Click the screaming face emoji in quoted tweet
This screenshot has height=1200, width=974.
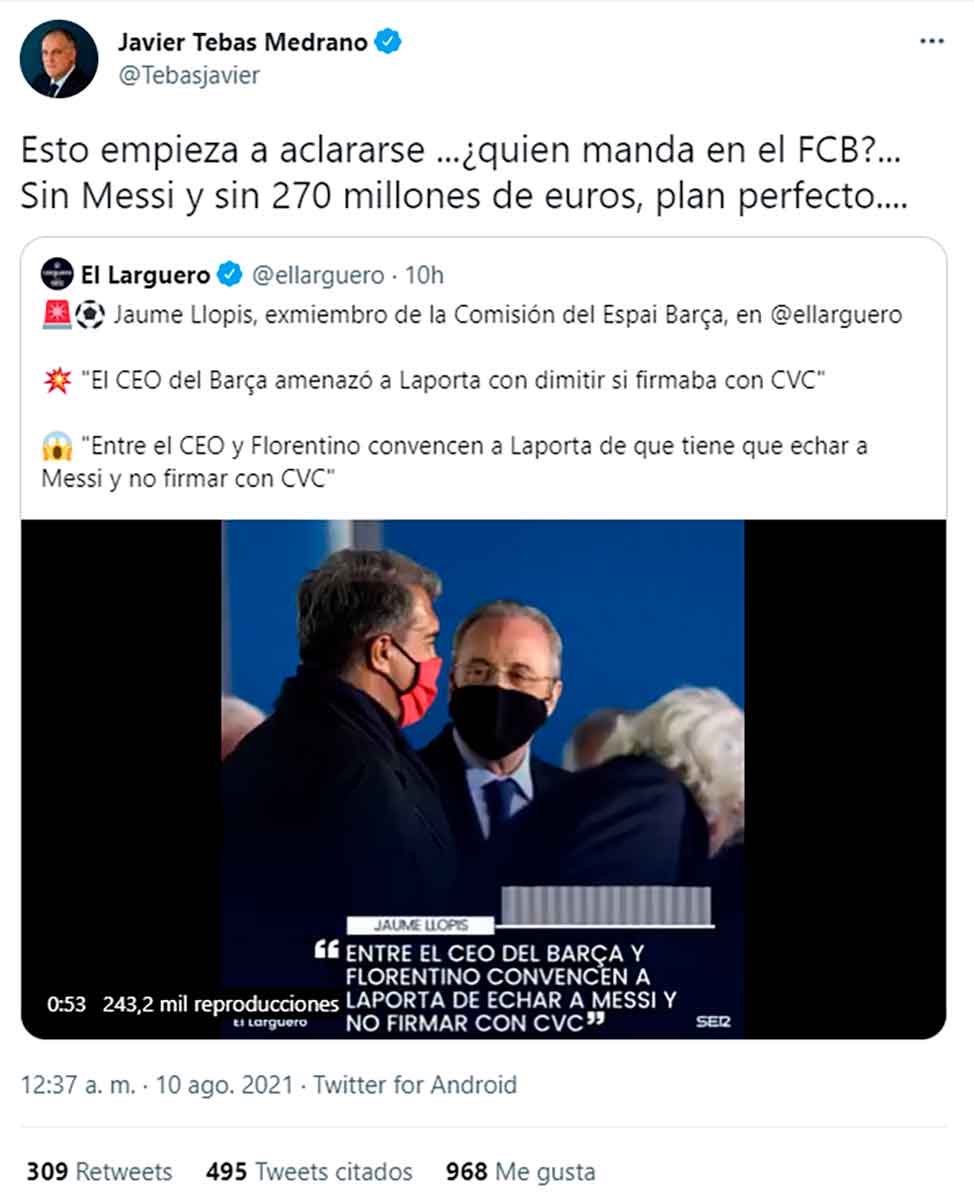click(56, 446)
